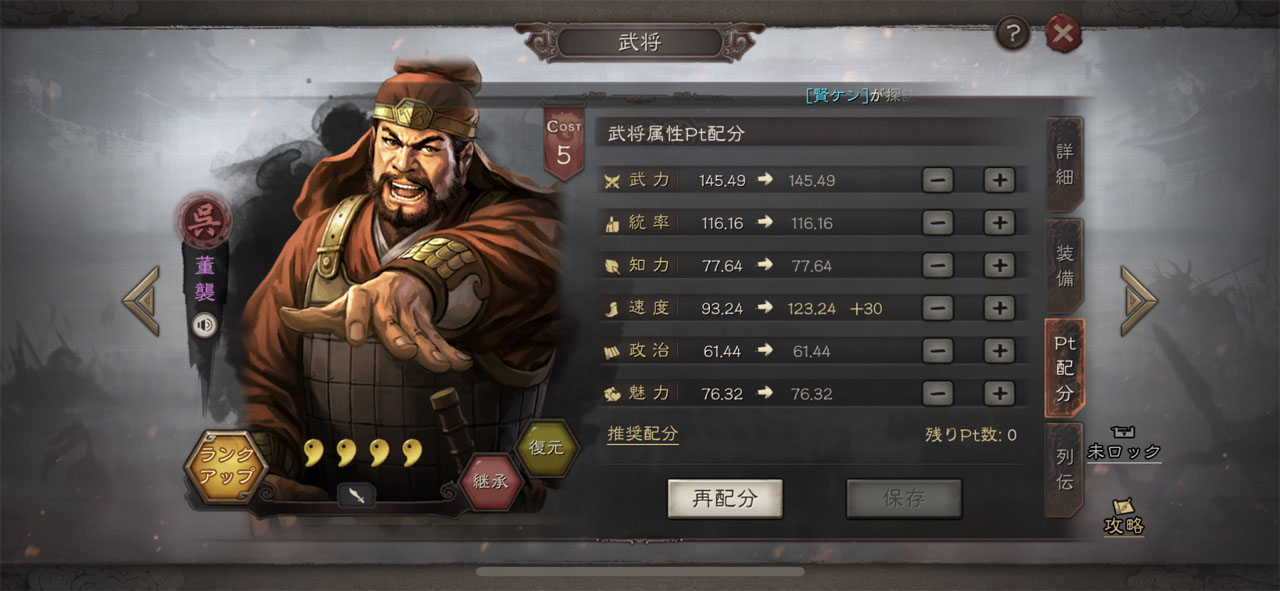This screenshot has height=591, width=1280.
Task: Open the 攻略 scroll icon
Action: click(1124, 518)
